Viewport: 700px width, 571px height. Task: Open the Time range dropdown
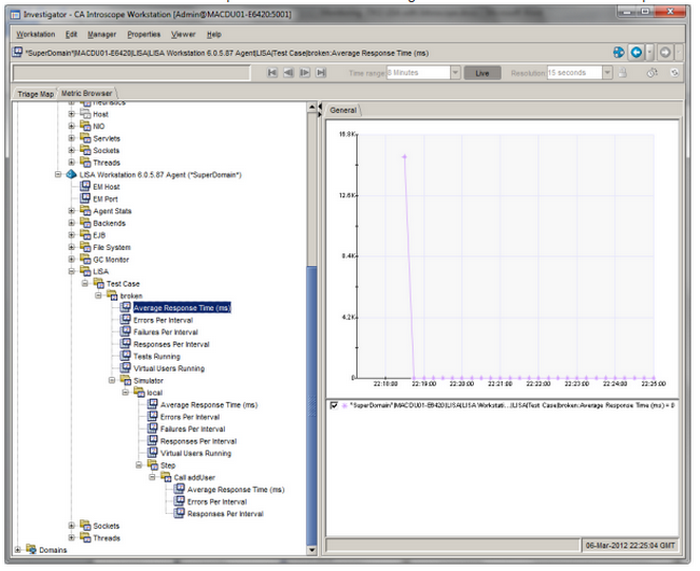[455, 73]
